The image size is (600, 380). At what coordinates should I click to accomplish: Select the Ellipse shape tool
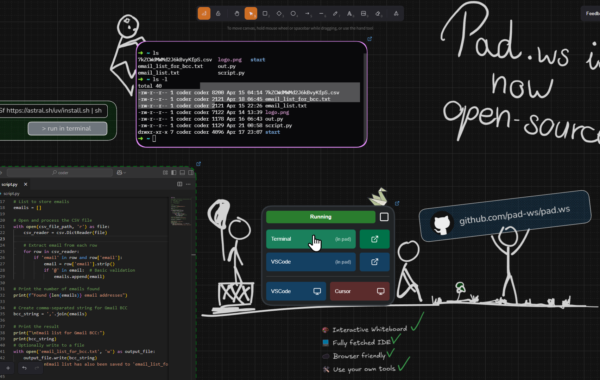pos(293,14)
